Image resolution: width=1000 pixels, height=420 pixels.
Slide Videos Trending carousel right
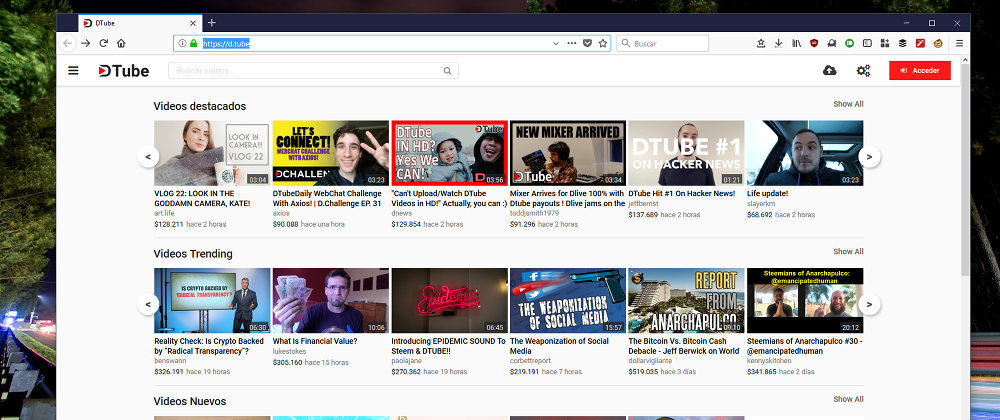[869, 304]
